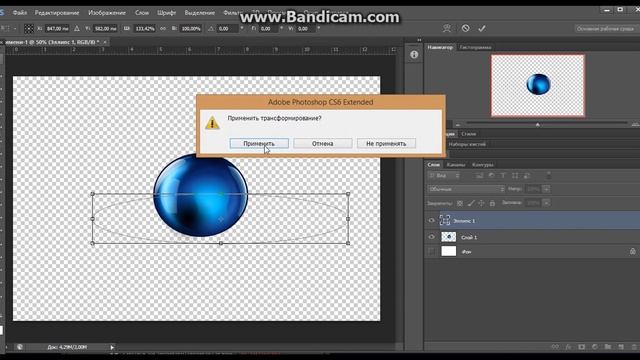Click the Фон layer lock icon

(x=632, y=251)
